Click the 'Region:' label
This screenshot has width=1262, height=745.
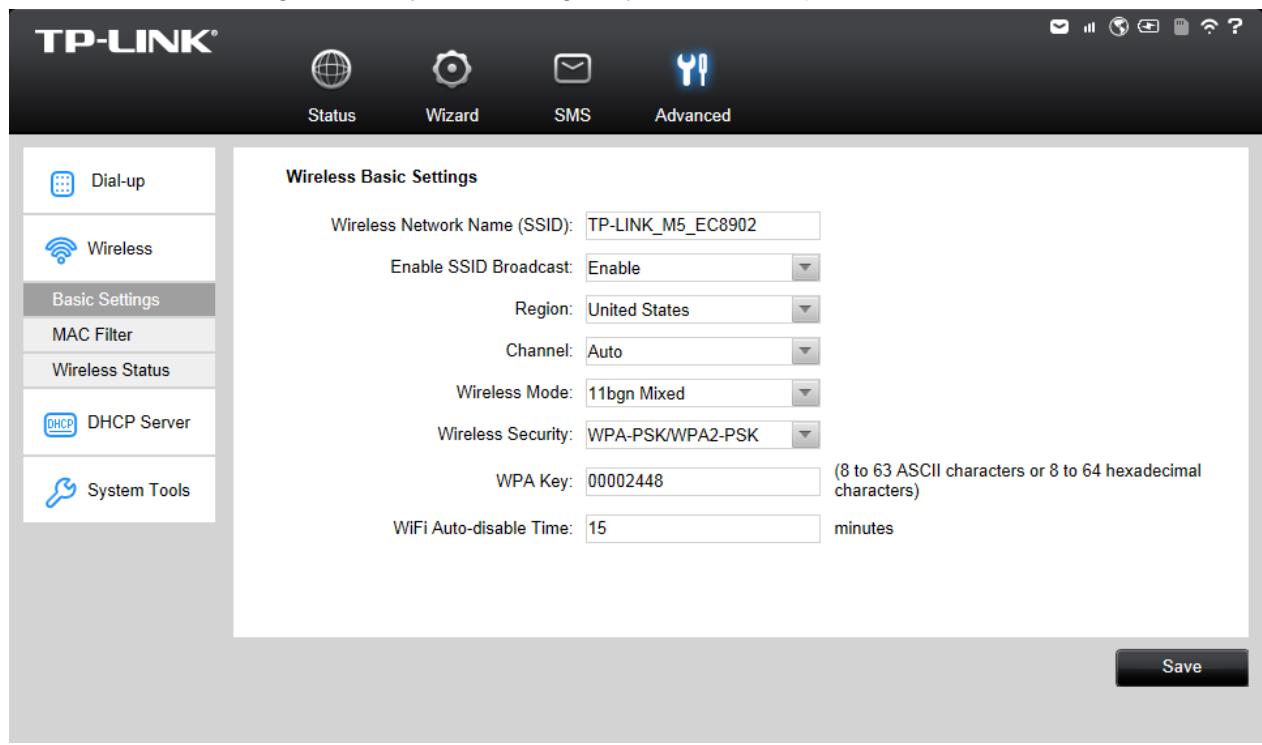545,310
